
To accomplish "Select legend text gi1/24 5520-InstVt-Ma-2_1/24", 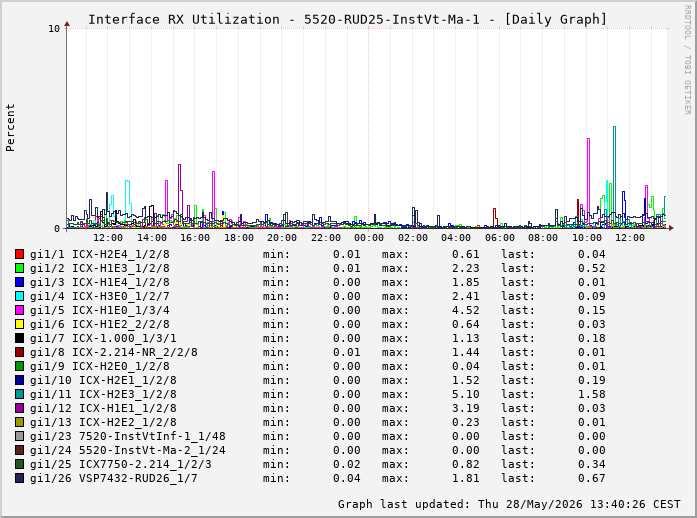I will tap(128, 450).
